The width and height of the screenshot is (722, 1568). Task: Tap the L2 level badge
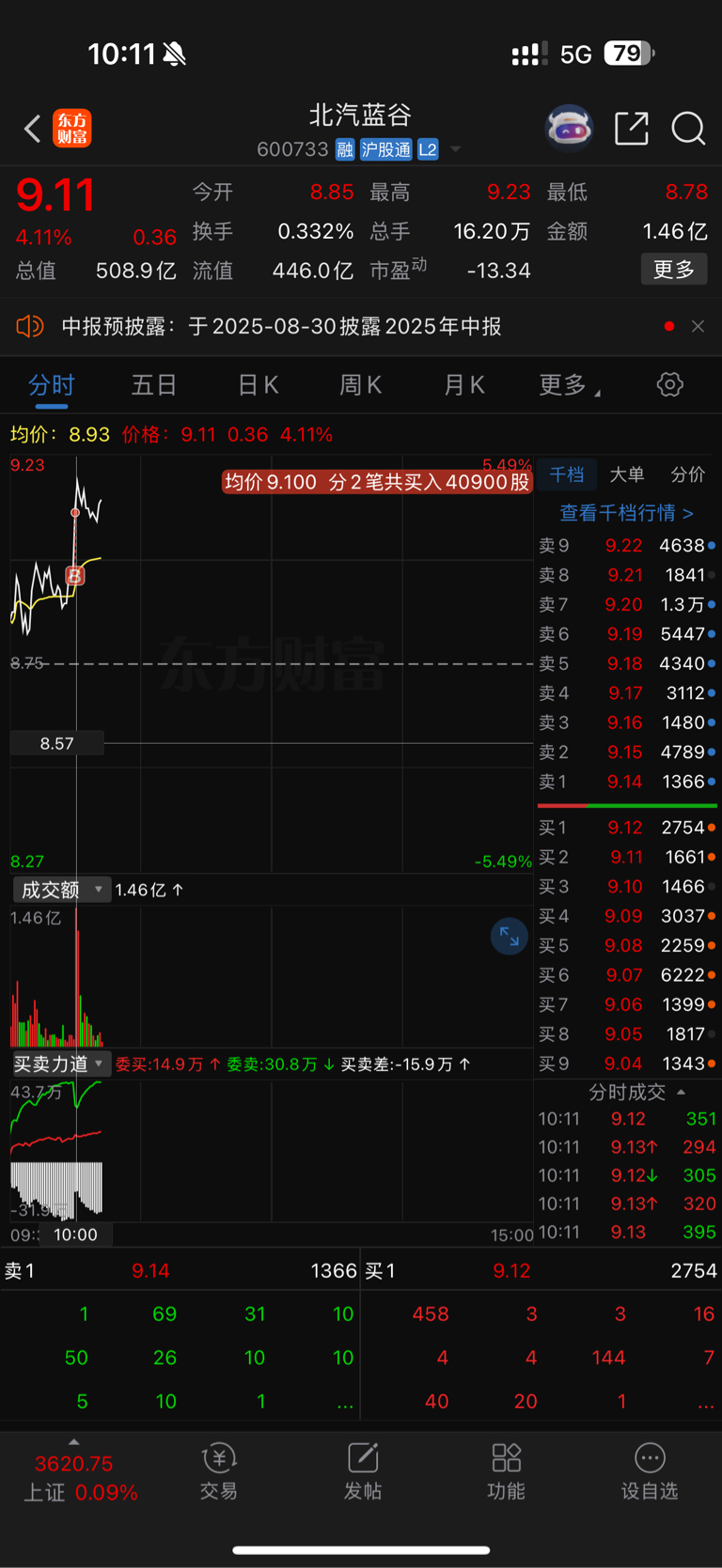point(428,149)
